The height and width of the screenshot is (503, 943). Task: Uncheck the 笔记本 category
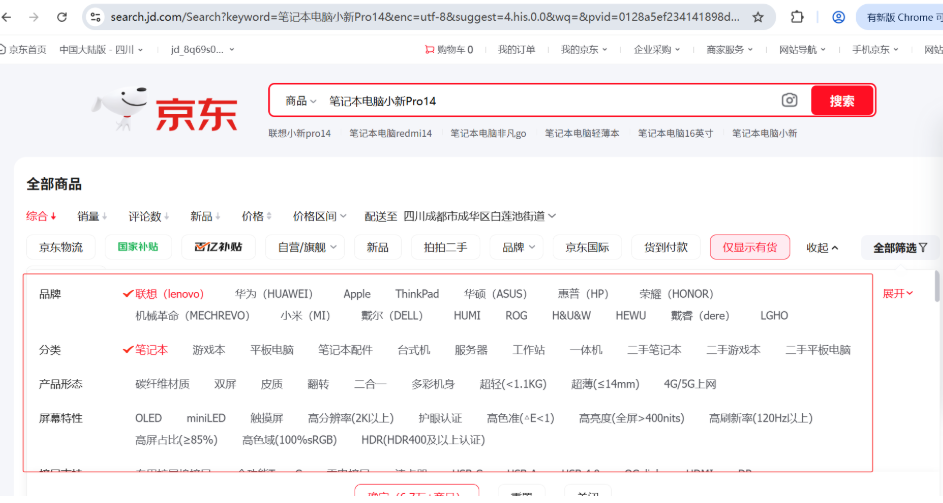point(146,350)
